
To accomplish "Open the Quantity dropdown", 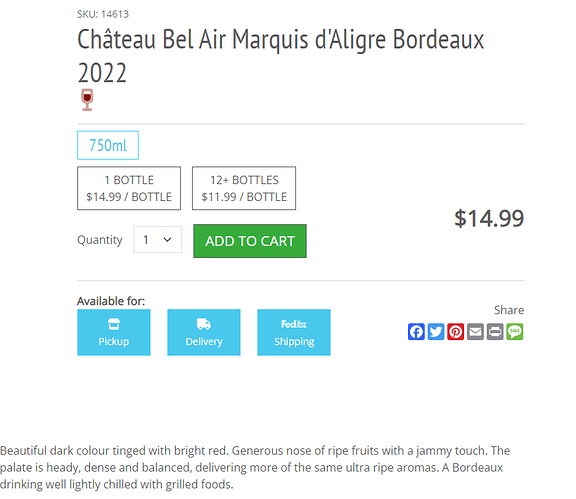I will click(x=158, y=240).
